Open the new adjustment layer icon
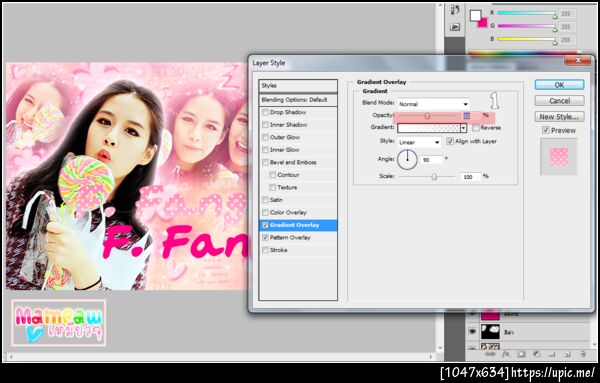Screen dimensions: 600x383 point(536,355)
